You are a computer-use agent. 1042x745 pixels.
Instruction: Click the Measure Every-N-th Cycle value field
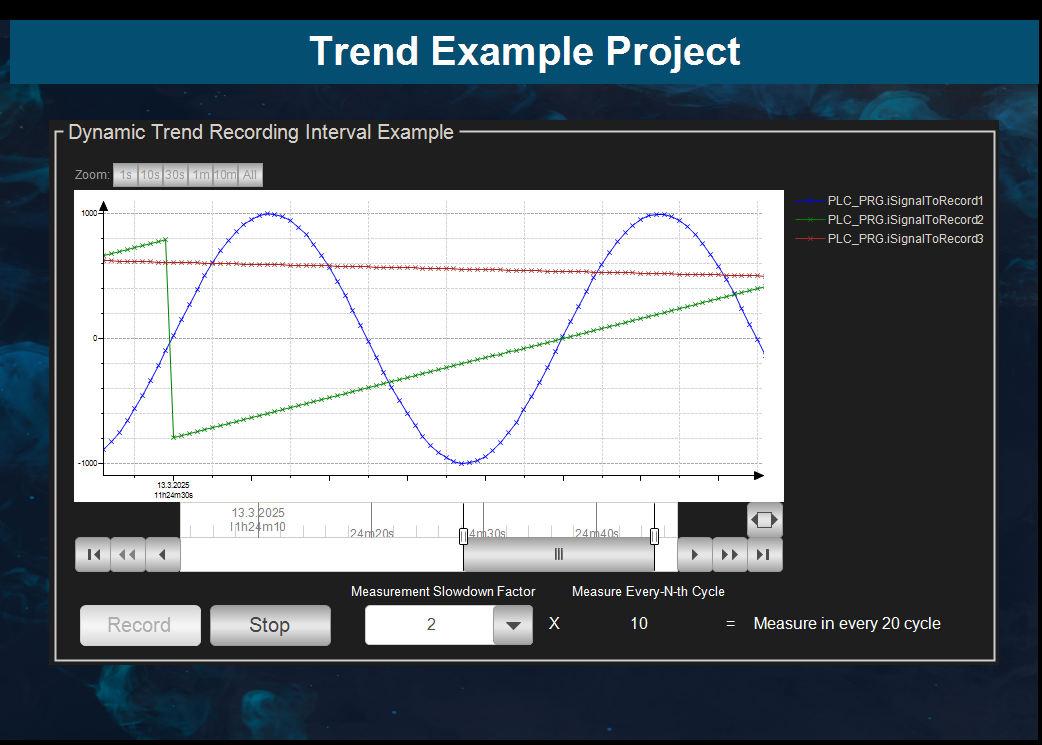[638, 623]
